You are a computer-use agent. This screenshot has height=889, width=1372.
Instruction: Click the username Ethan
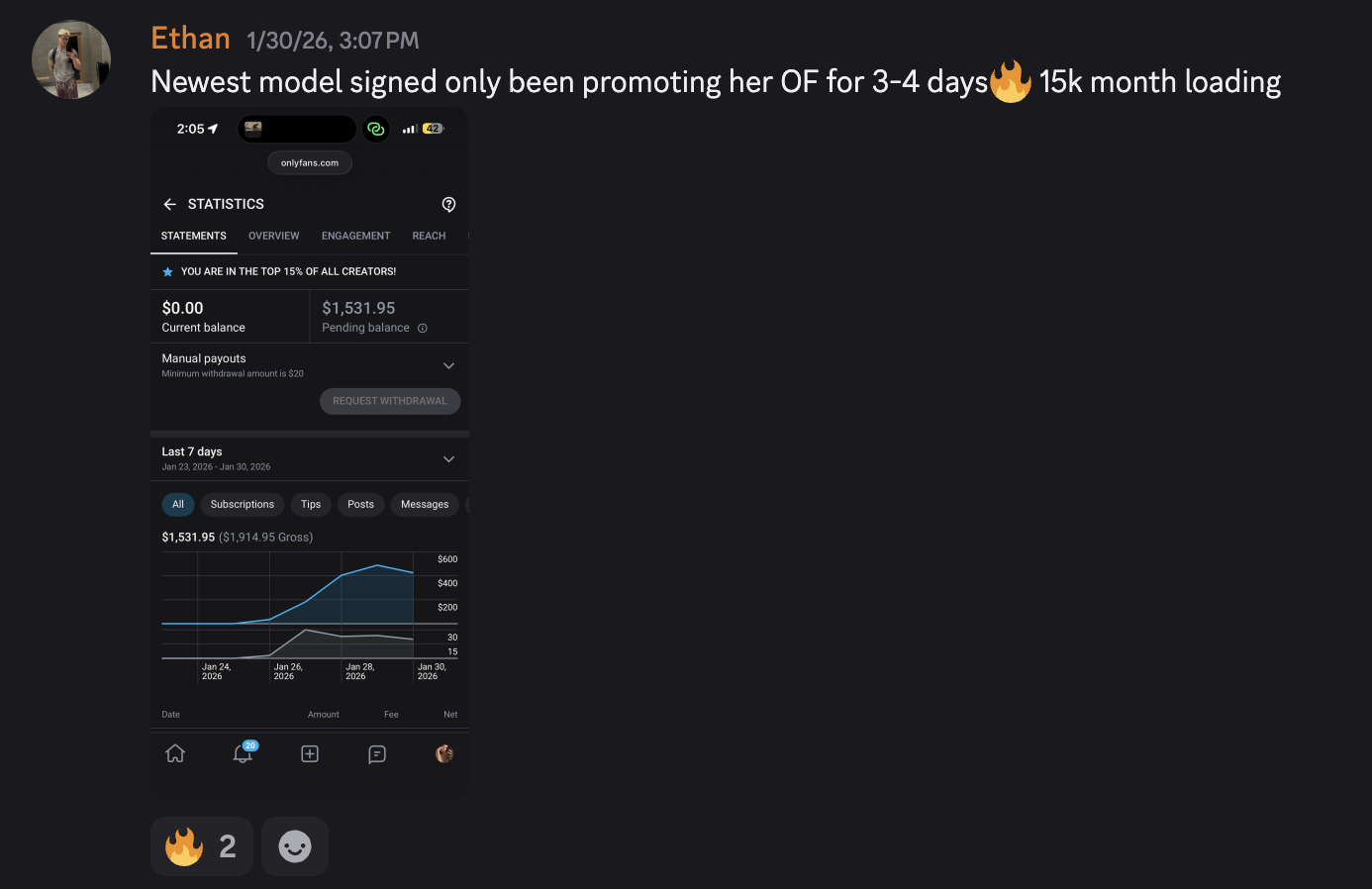pyautogui.click(x=190, y=39)
